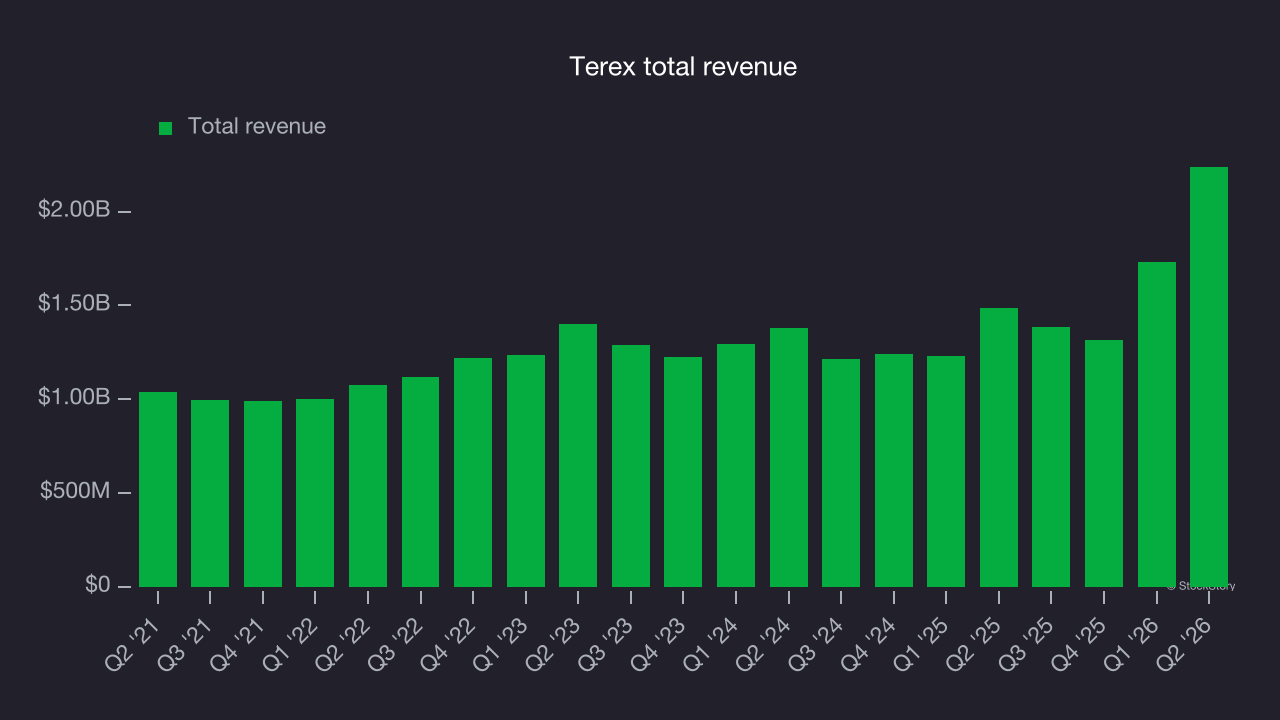Select the tallest Q2 '26 revenue bar
This screenshot has width=1280, height=720.
tap(1209, 377)
